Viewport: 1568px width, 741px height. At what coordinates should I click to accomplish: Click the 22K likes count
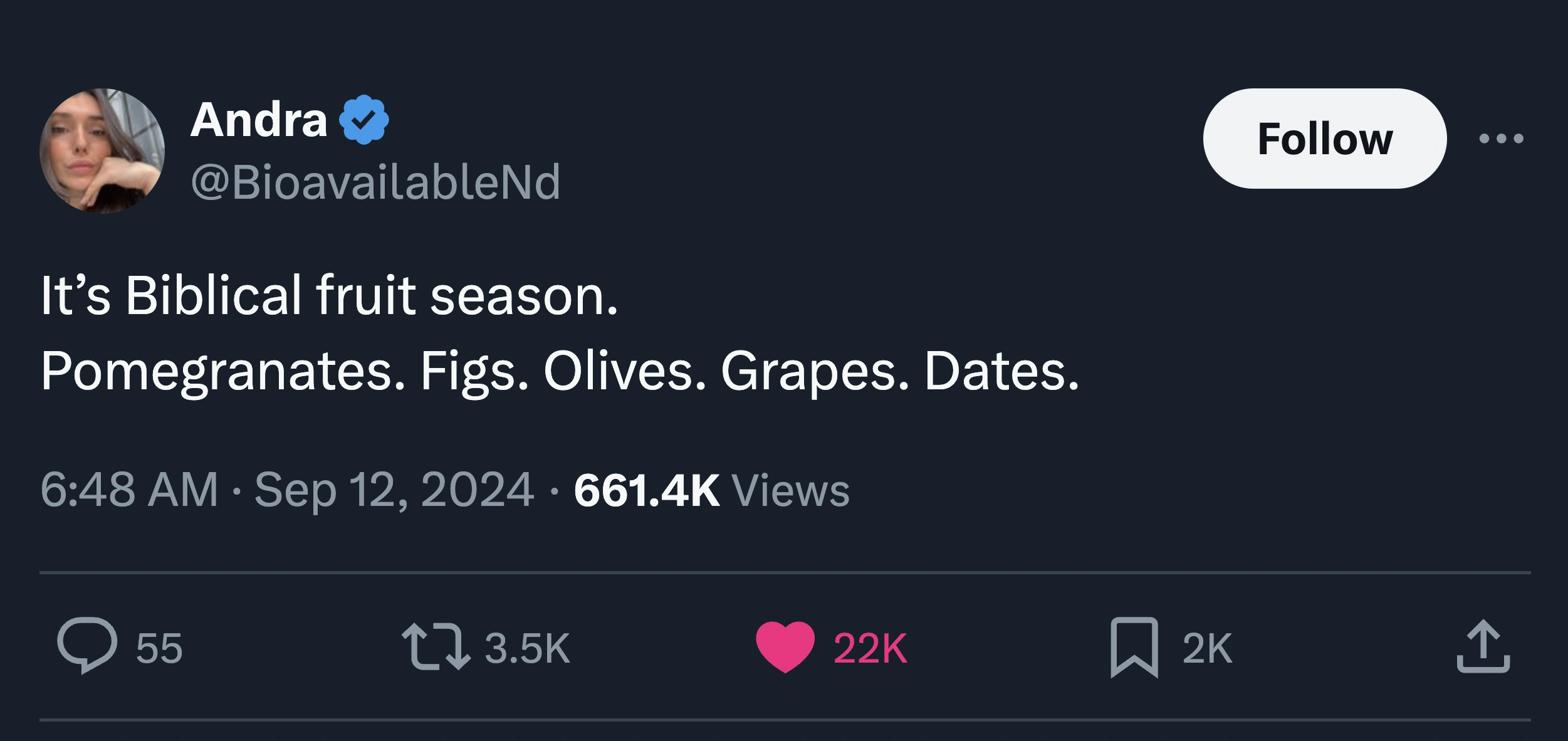pos(870,648)
